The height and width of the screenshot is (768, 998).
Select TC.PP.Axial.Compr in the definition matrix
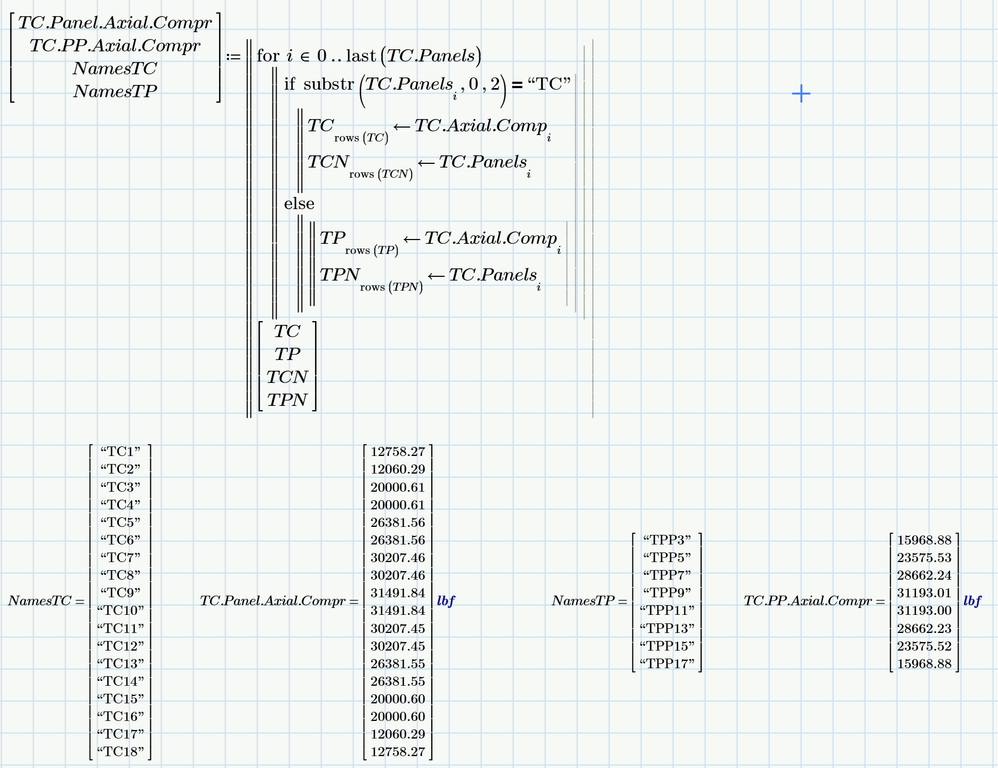pyautogui.click(x=115, y=46)
